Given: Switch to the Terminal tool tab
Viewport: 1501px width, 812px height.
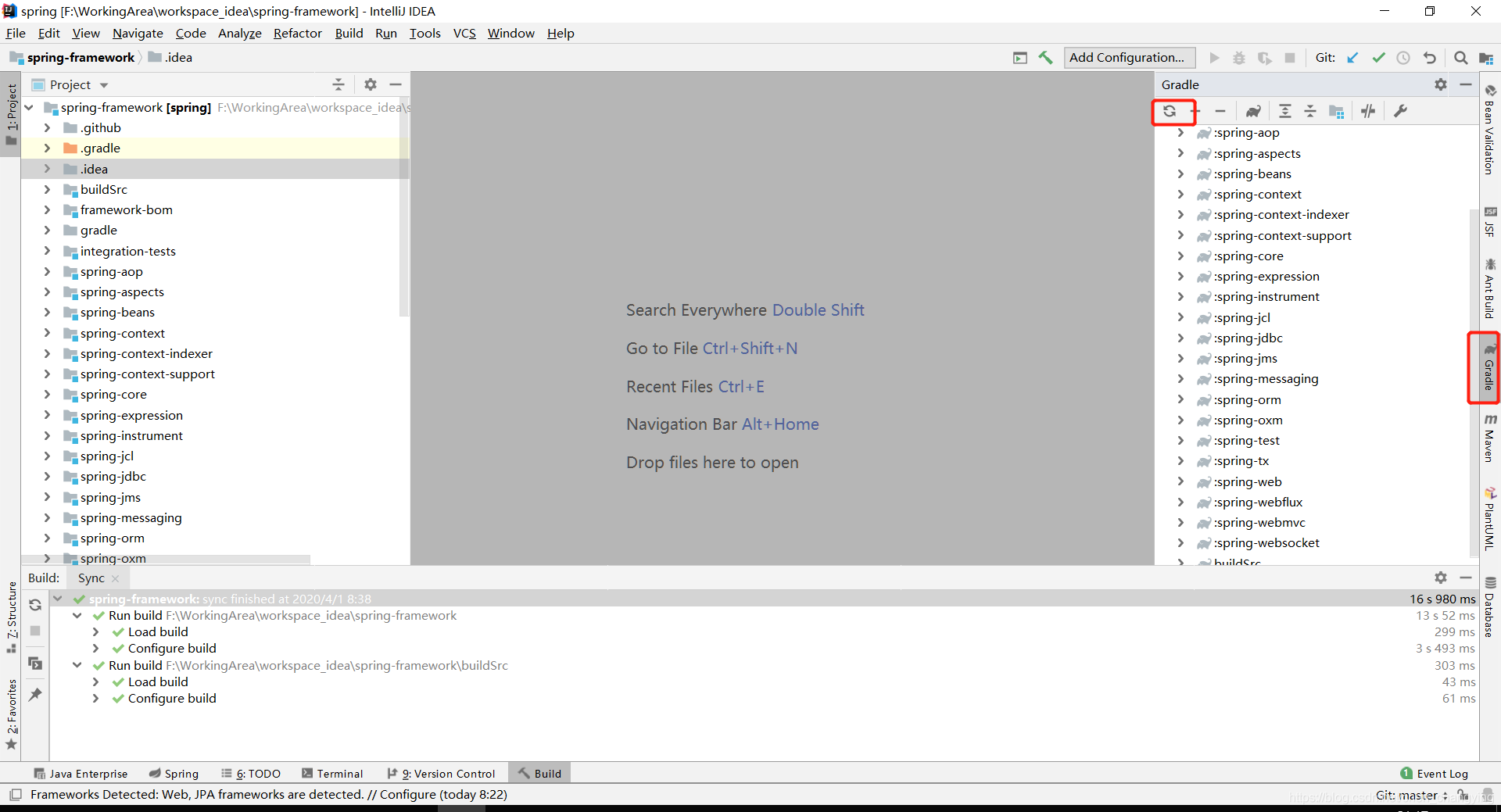Looking at the screenshot, I should (332, 774).
